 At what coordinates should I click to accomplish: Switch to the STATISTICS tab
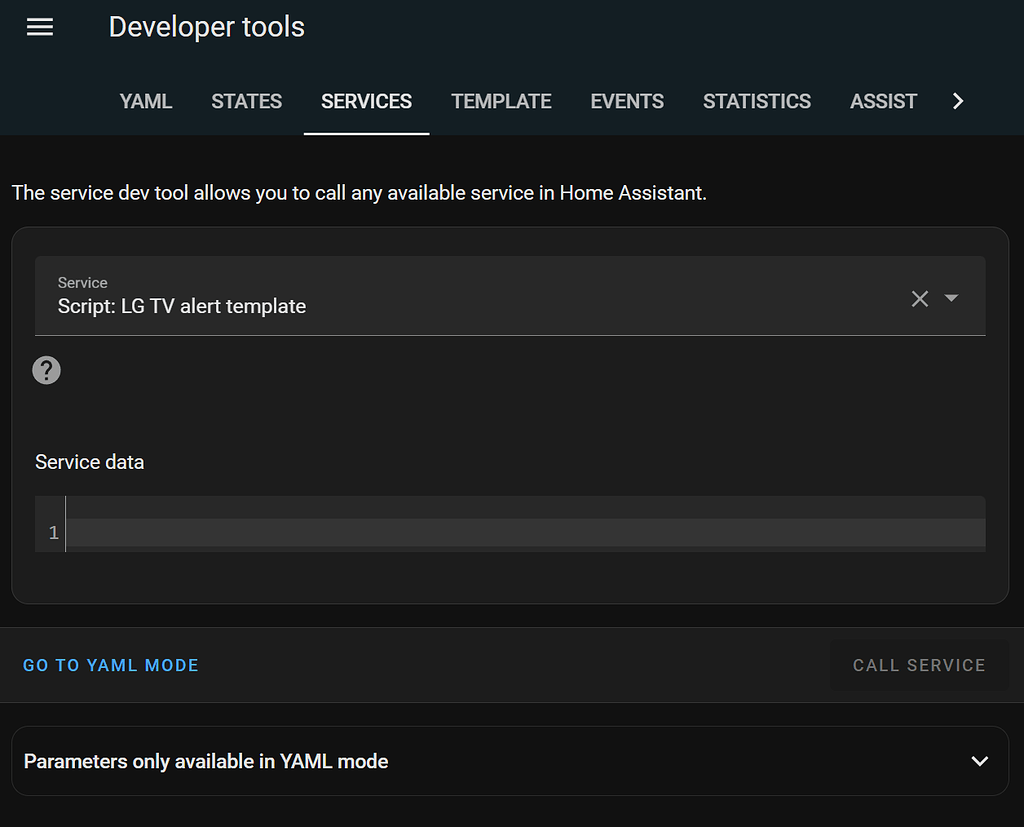(756, 101)
